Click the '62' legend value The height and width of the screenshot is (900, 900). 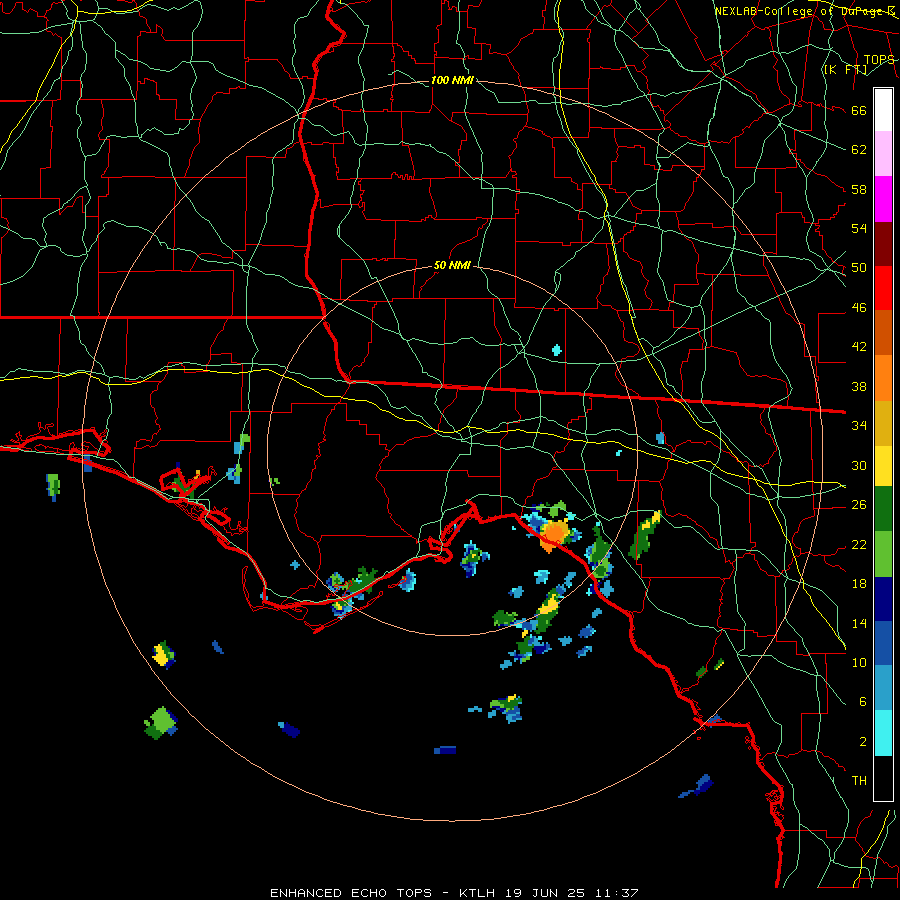tap(859, 149)
